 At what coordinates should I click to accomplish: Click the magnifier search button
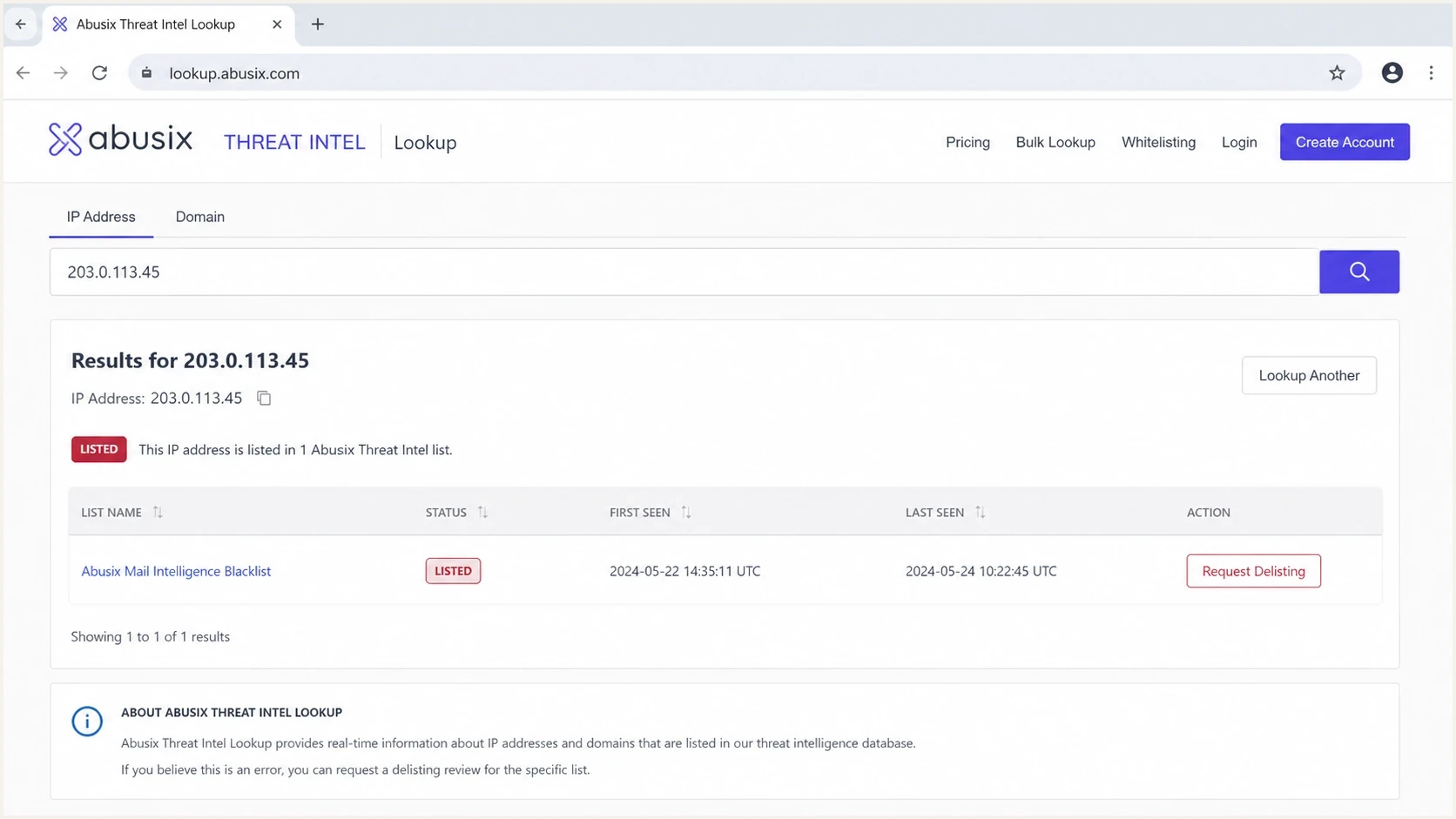pyautogui.click(x=1358, y=272)
